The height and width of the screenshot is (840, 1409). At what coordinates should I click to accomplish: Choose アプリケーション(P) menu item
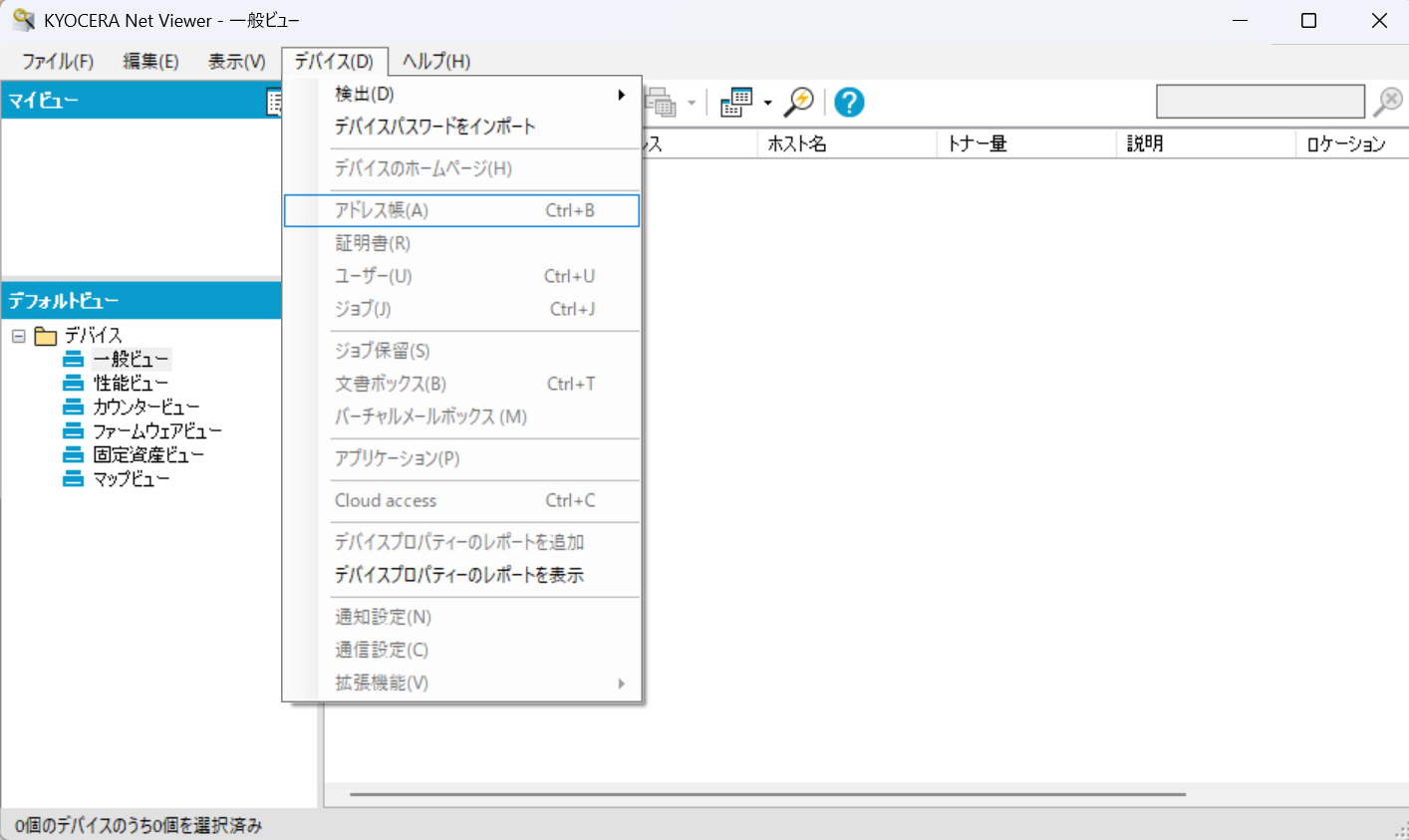(462, 458)
